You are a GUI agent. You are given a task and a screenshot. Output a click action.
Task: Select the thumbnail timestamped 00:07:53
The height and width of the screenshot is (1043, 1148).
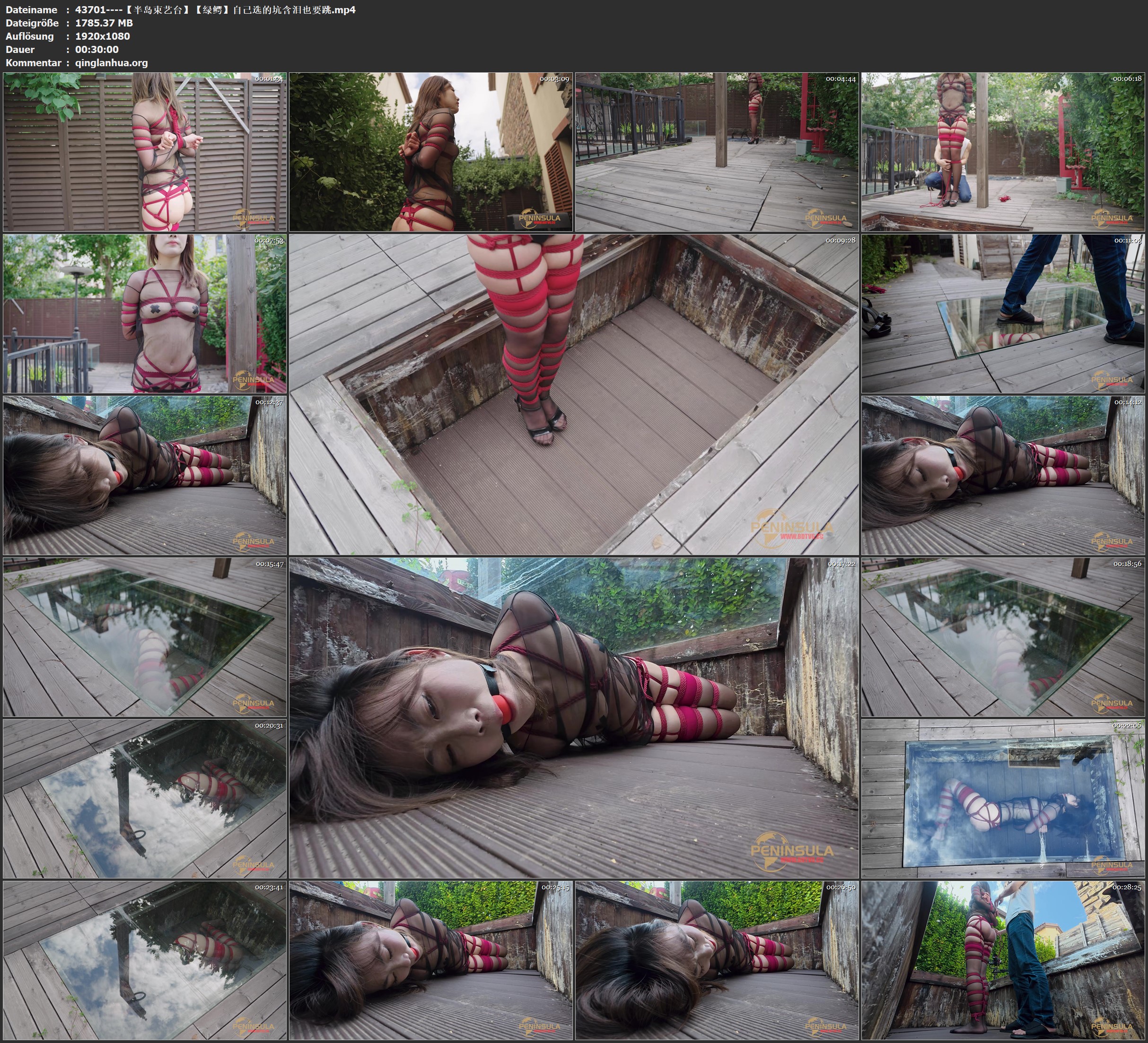[145, 313]
